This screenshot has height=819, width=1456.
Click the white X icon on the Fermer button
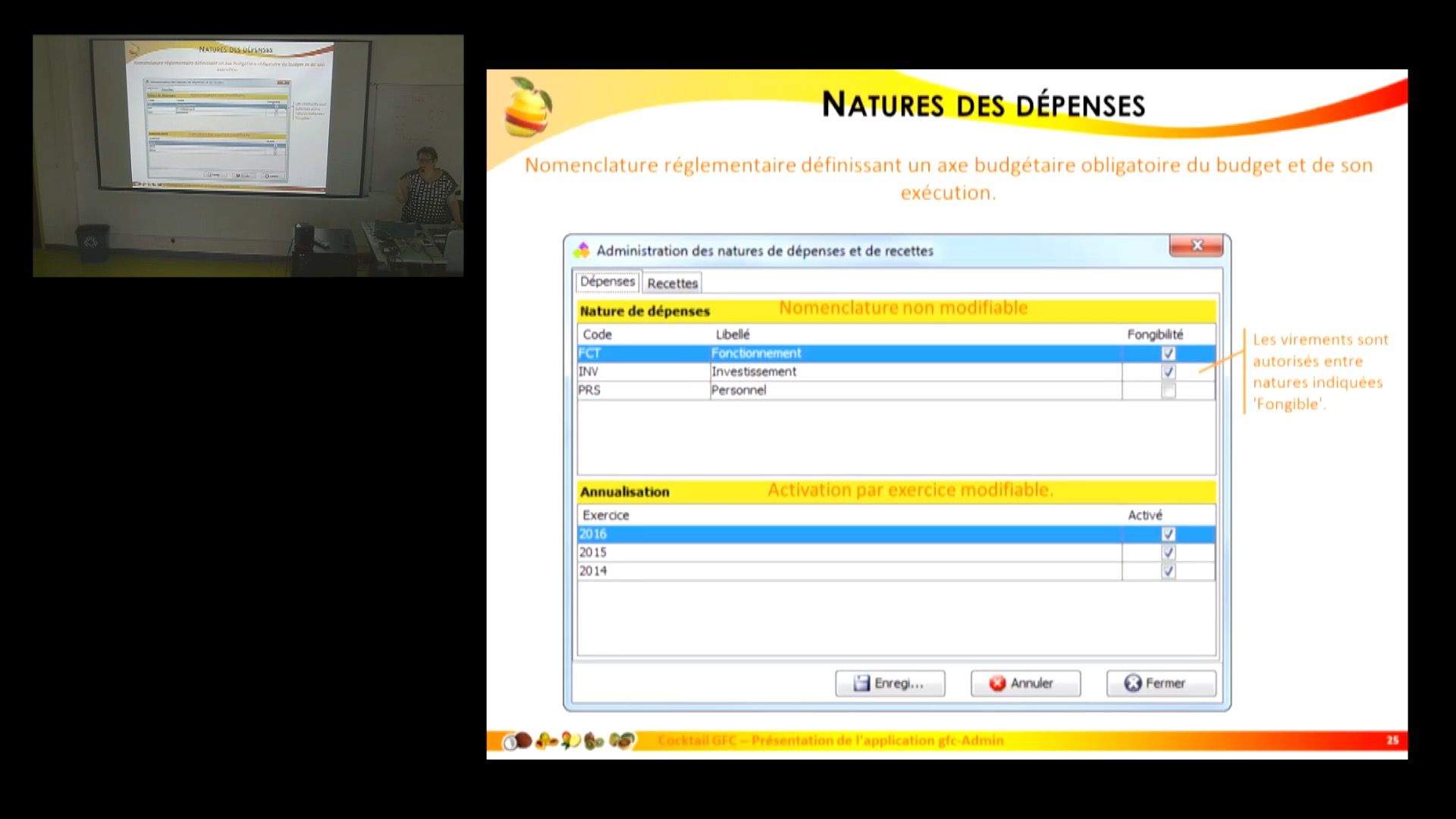click(x=1132, y=682)
